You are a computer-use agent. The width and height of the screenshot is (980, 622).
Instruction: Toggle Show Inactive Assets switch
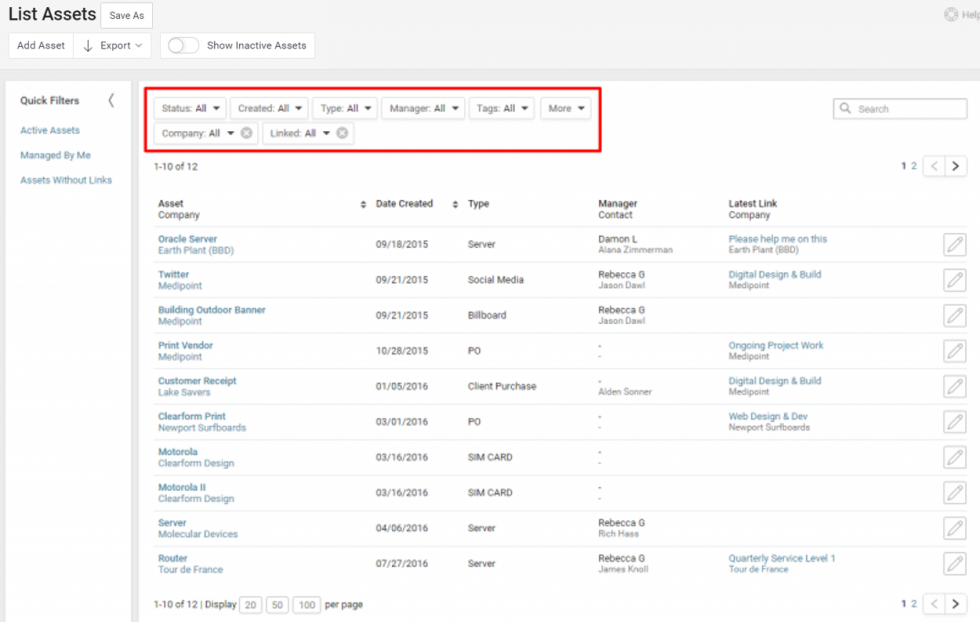(x=183, y=45)
